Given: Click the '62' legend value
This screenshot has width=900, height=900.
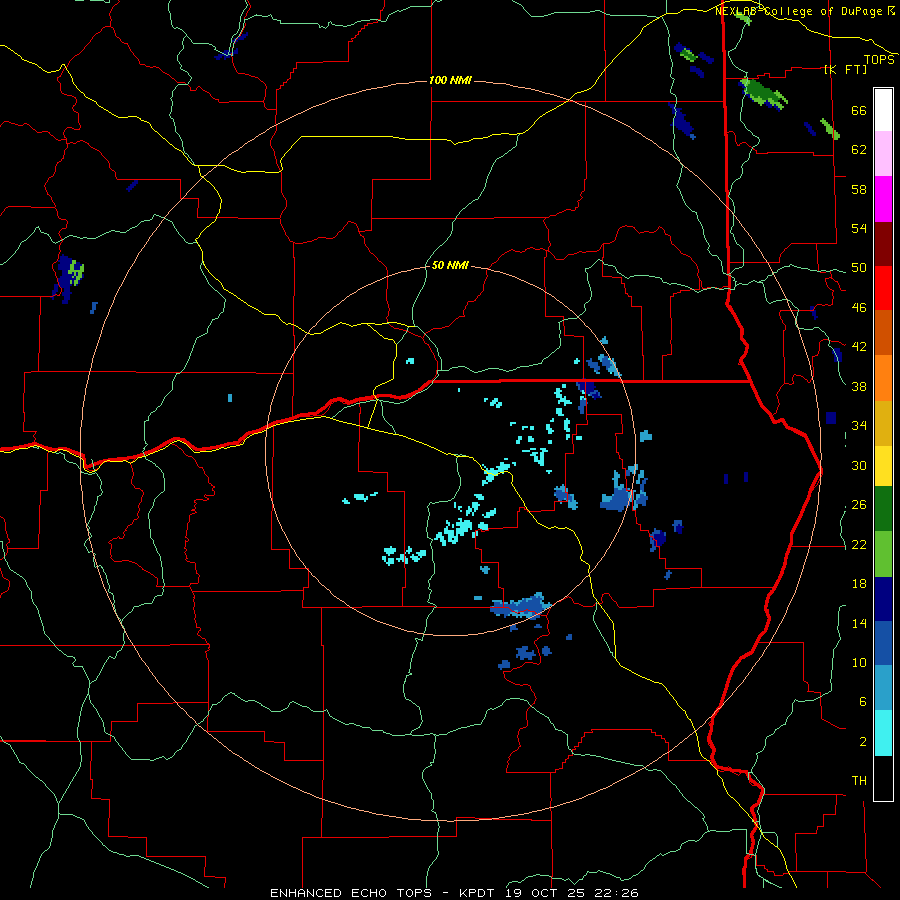Looking at the screenshot, I should click(859, 150).
